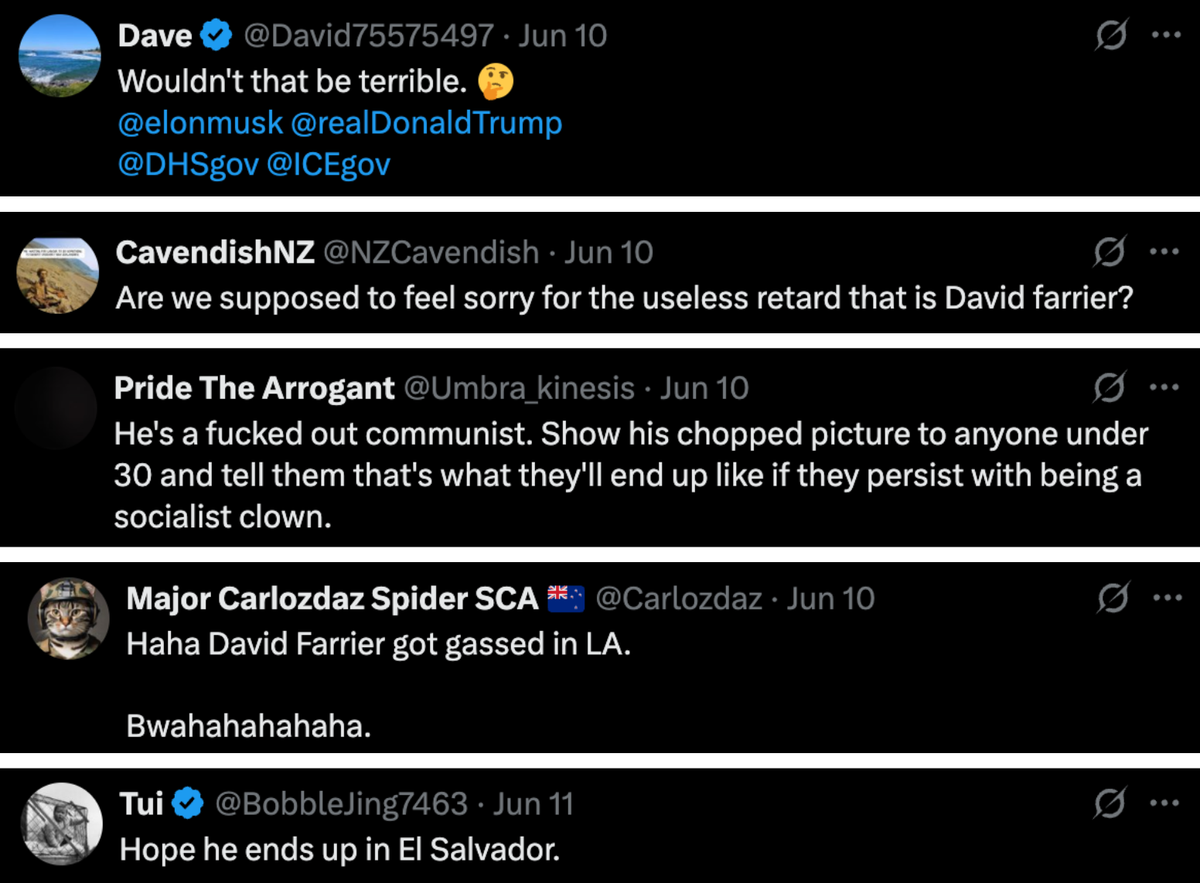Click Grok icon on CavendishNZ's tweet
Screen dimensions: 1200x883
(1110, 253)
